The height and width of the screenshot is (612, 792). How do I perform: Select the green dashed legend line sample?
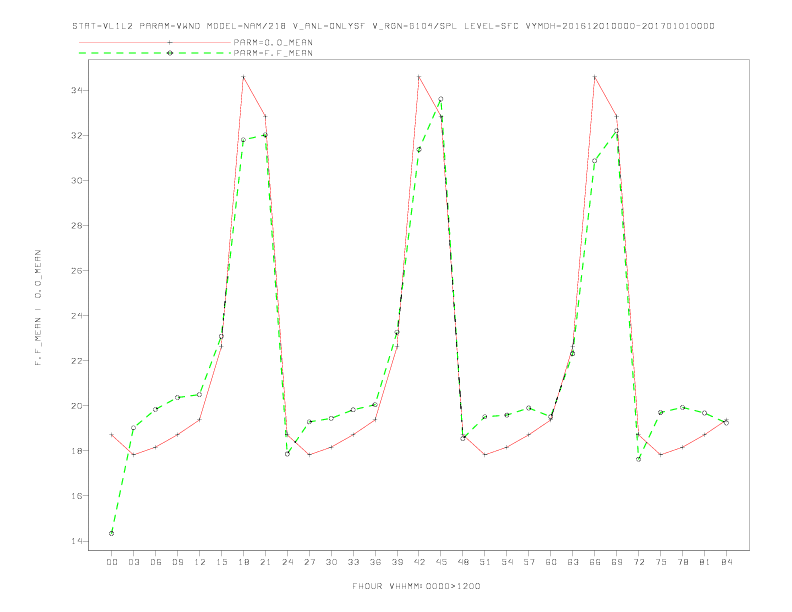(x=155, y=53)
